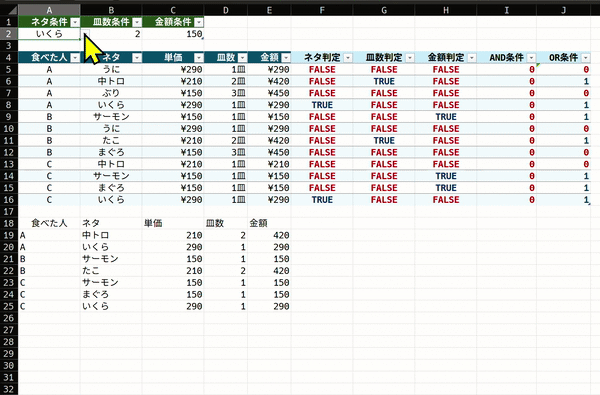Click まぐろ cell in row 12
Screen dimensions: 600x395
coord(111,152)
